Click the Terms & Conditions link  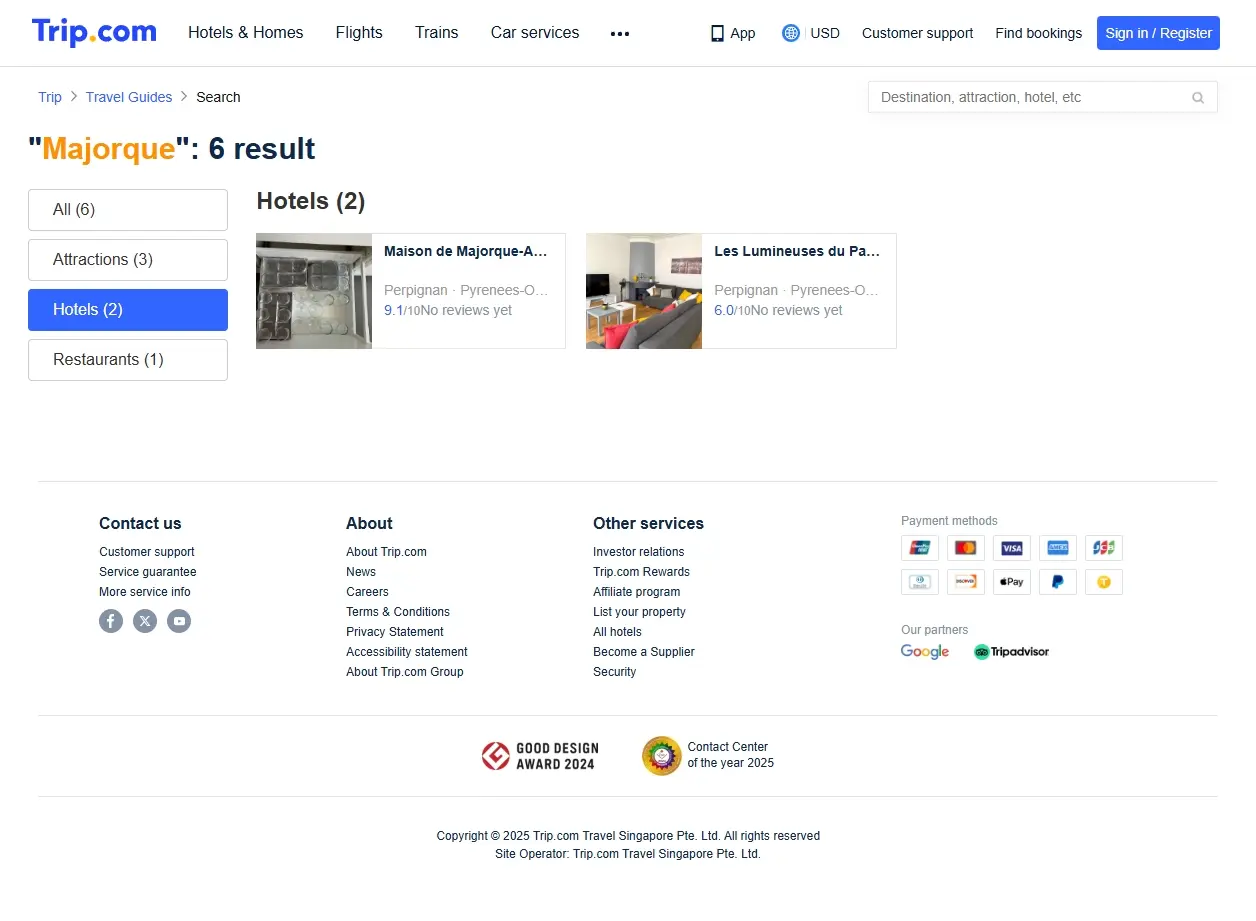pyautogui.click(x=398, y=612)
